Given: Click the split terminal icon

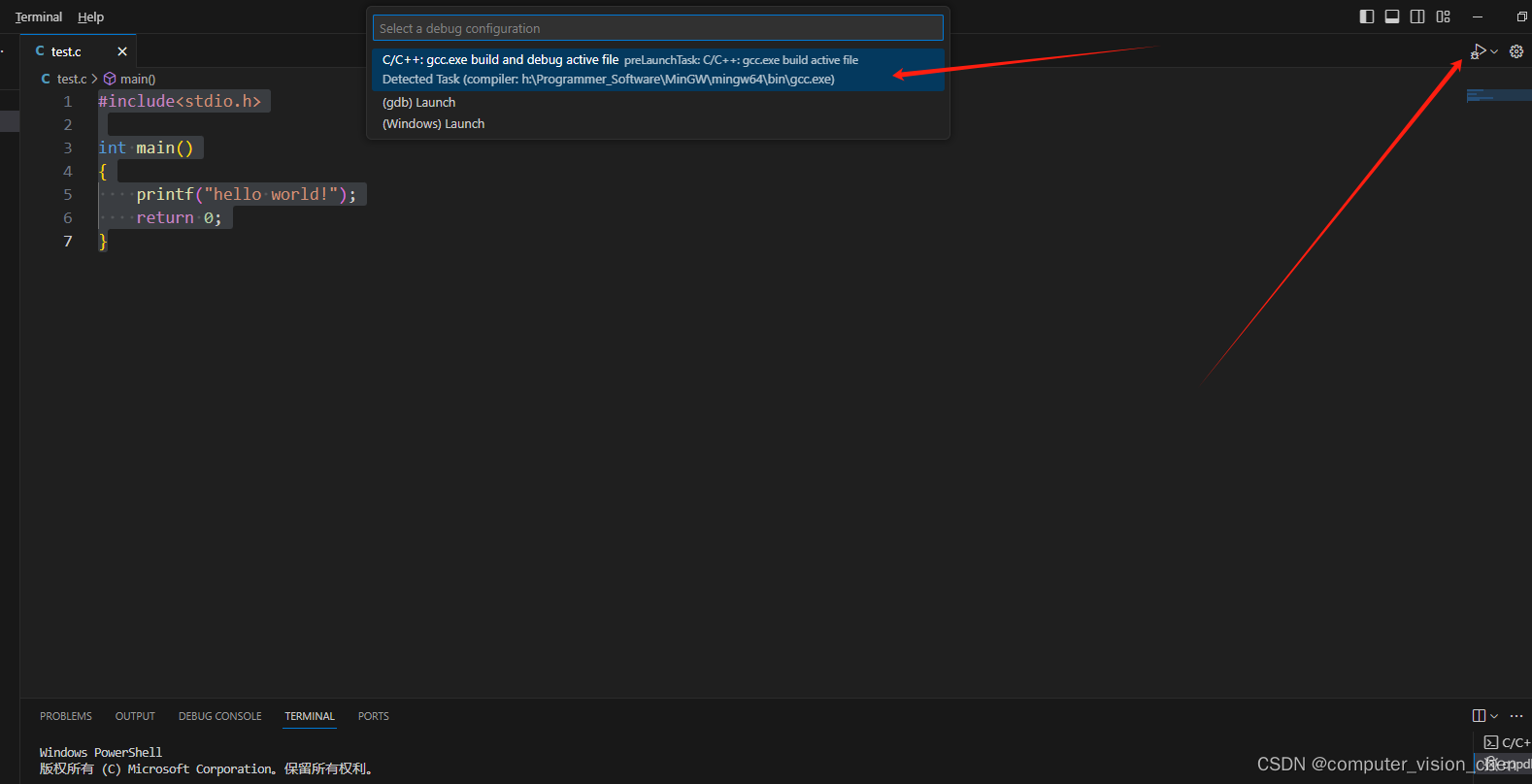Looking at the screenshot, I should 1479,716.
